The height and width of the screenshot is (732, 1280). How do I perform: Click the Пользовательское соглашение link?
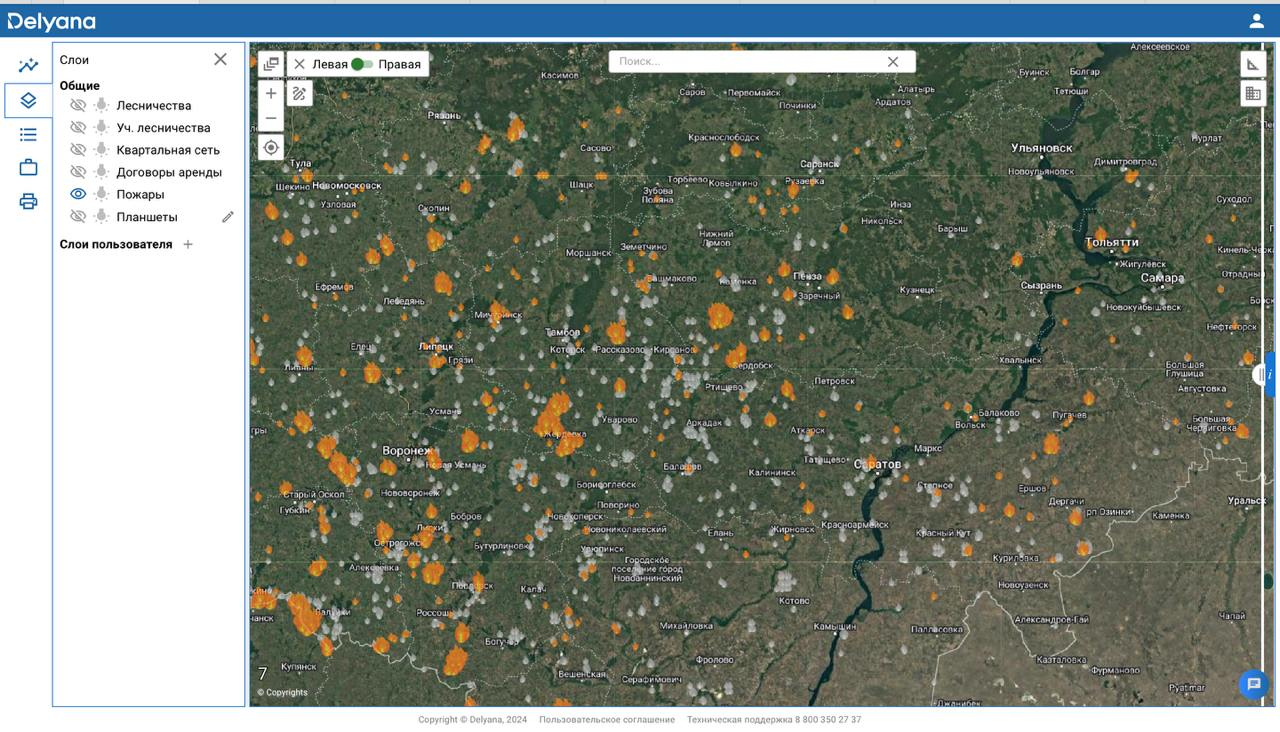tap(606, 720)
